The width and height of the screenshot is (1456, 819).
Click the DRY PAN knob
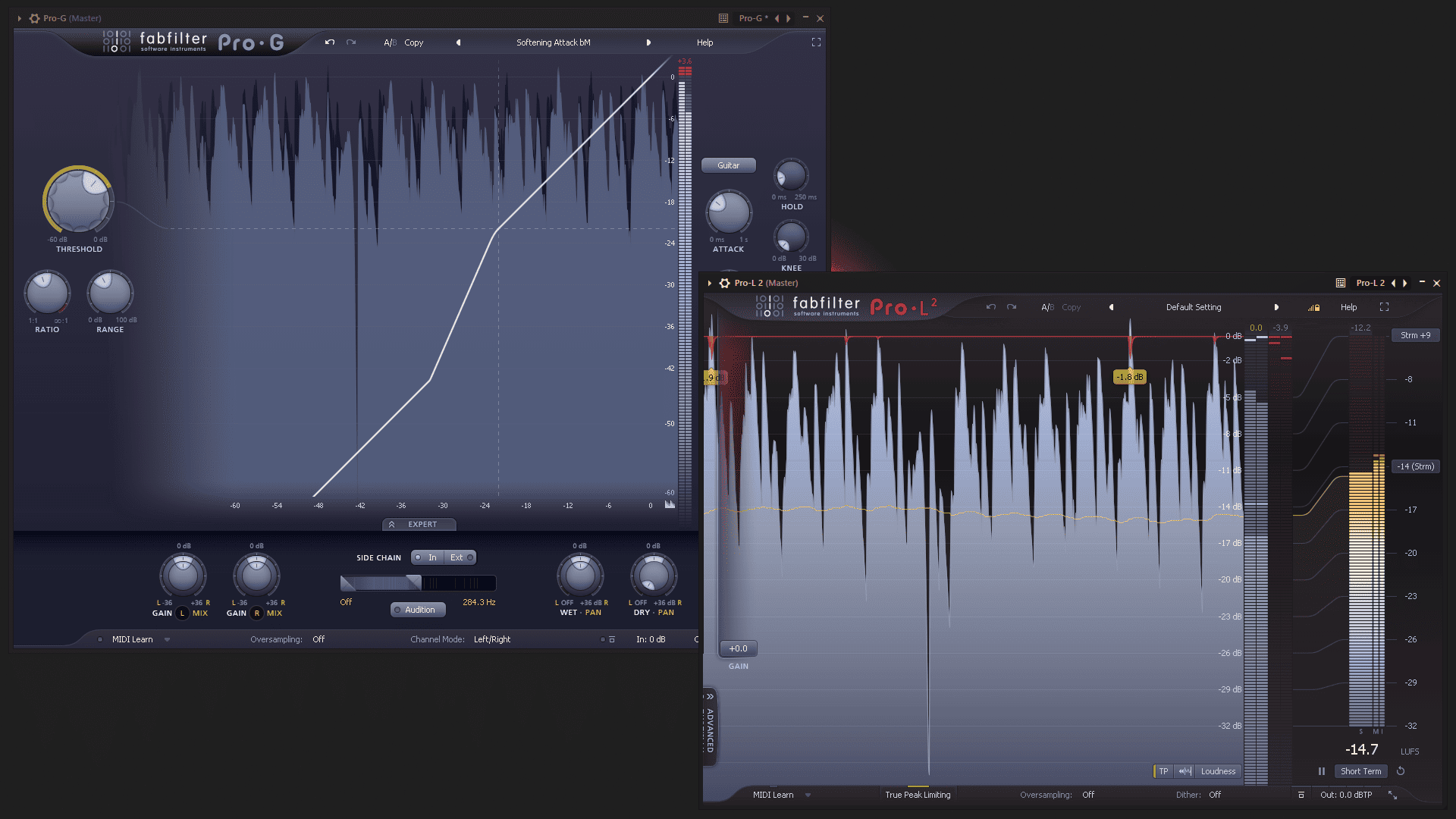pos(654,576)
